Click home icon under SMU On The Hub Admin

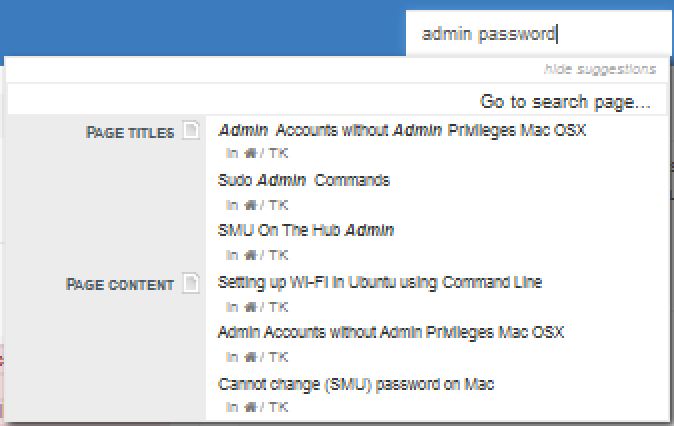pyautogui.click(x=251, y=255)
